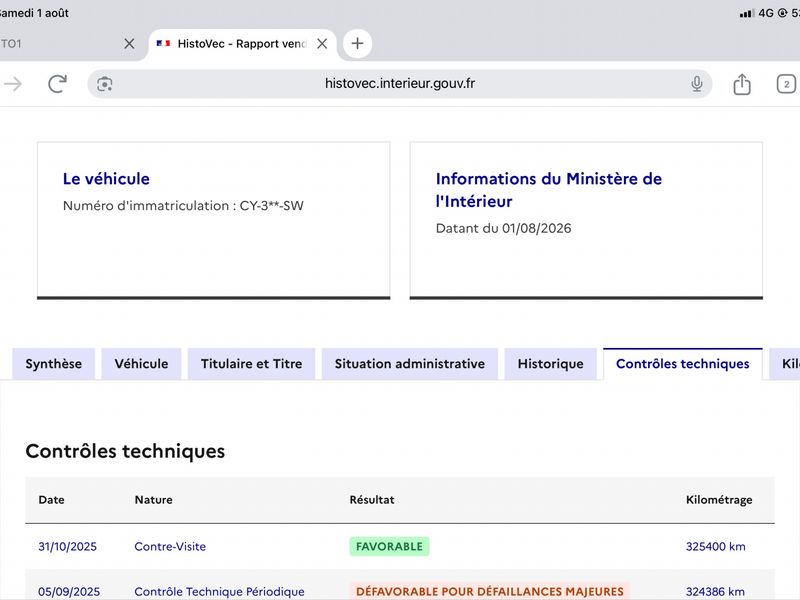Close the TO1 tab

click(x=129, y=44)
